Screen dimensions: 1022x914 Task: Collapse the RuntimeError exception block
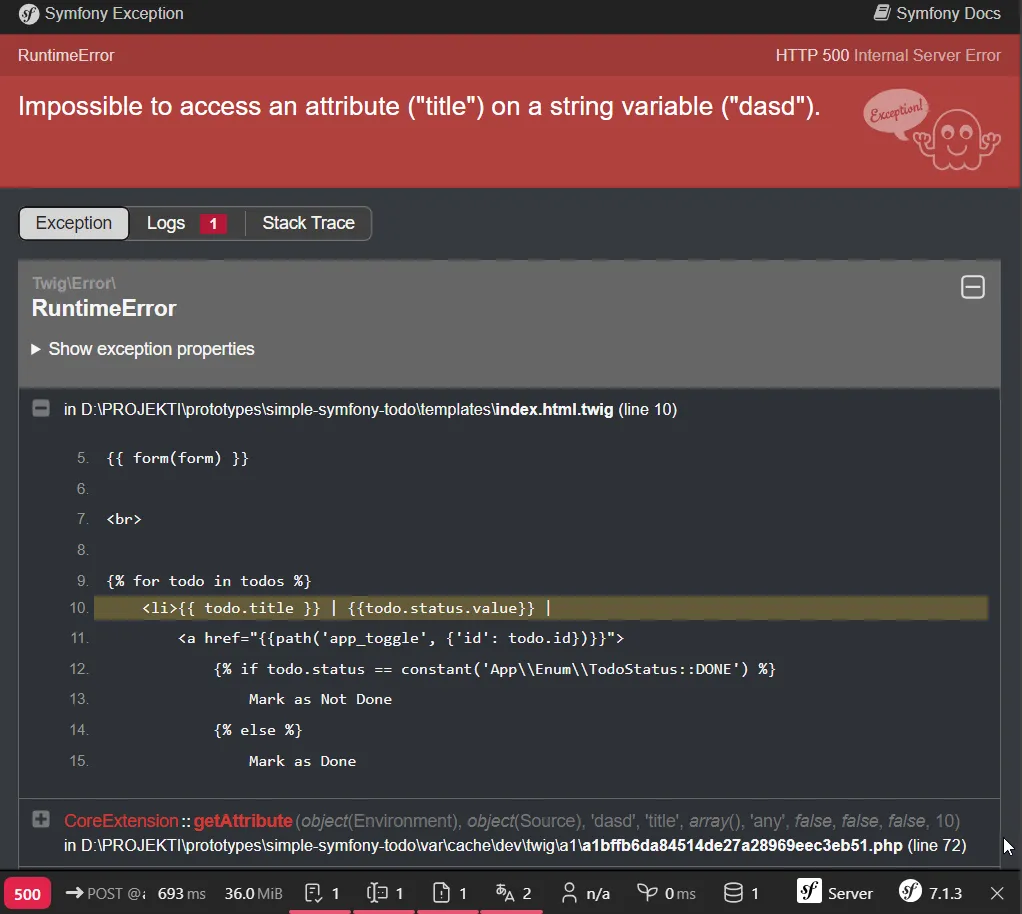[x=972, y=287]
